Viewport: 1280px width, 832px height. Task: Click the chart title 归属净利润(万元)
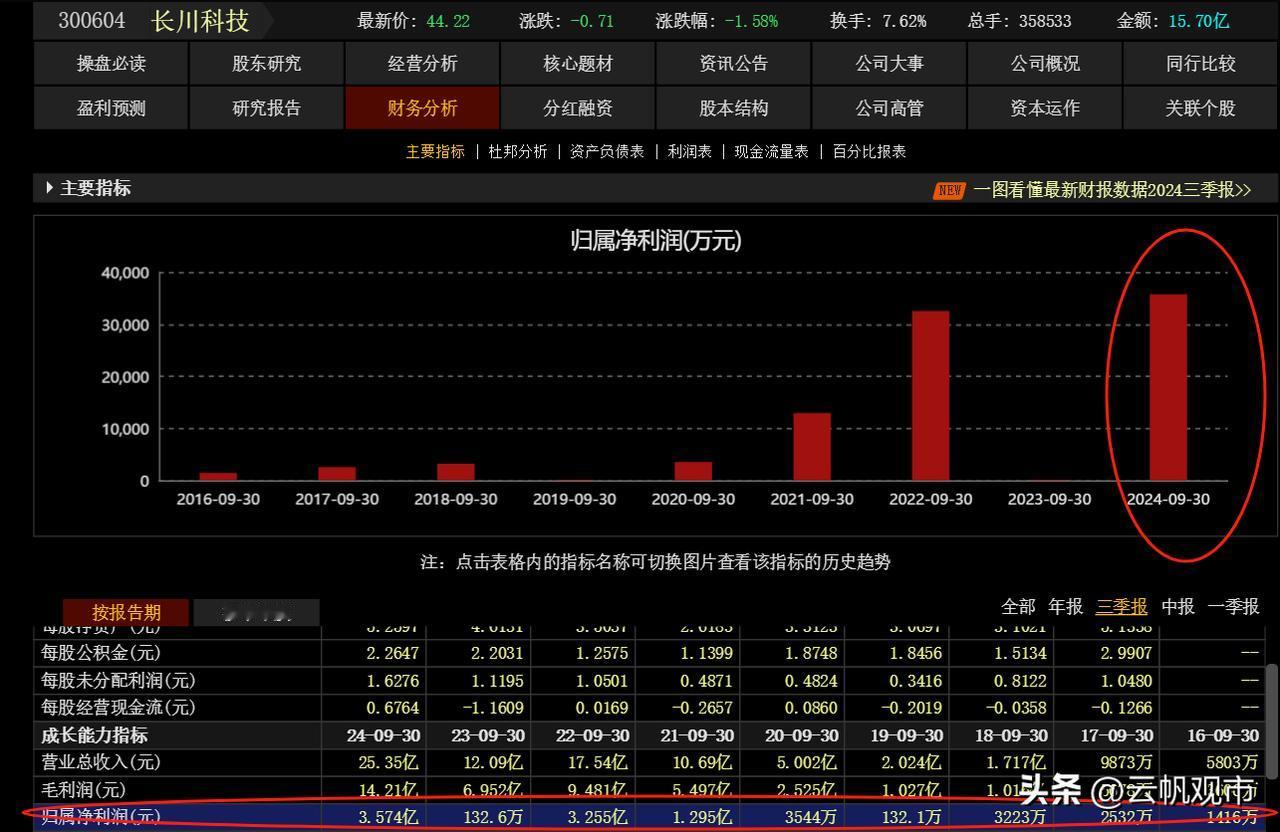pos(656,240)
